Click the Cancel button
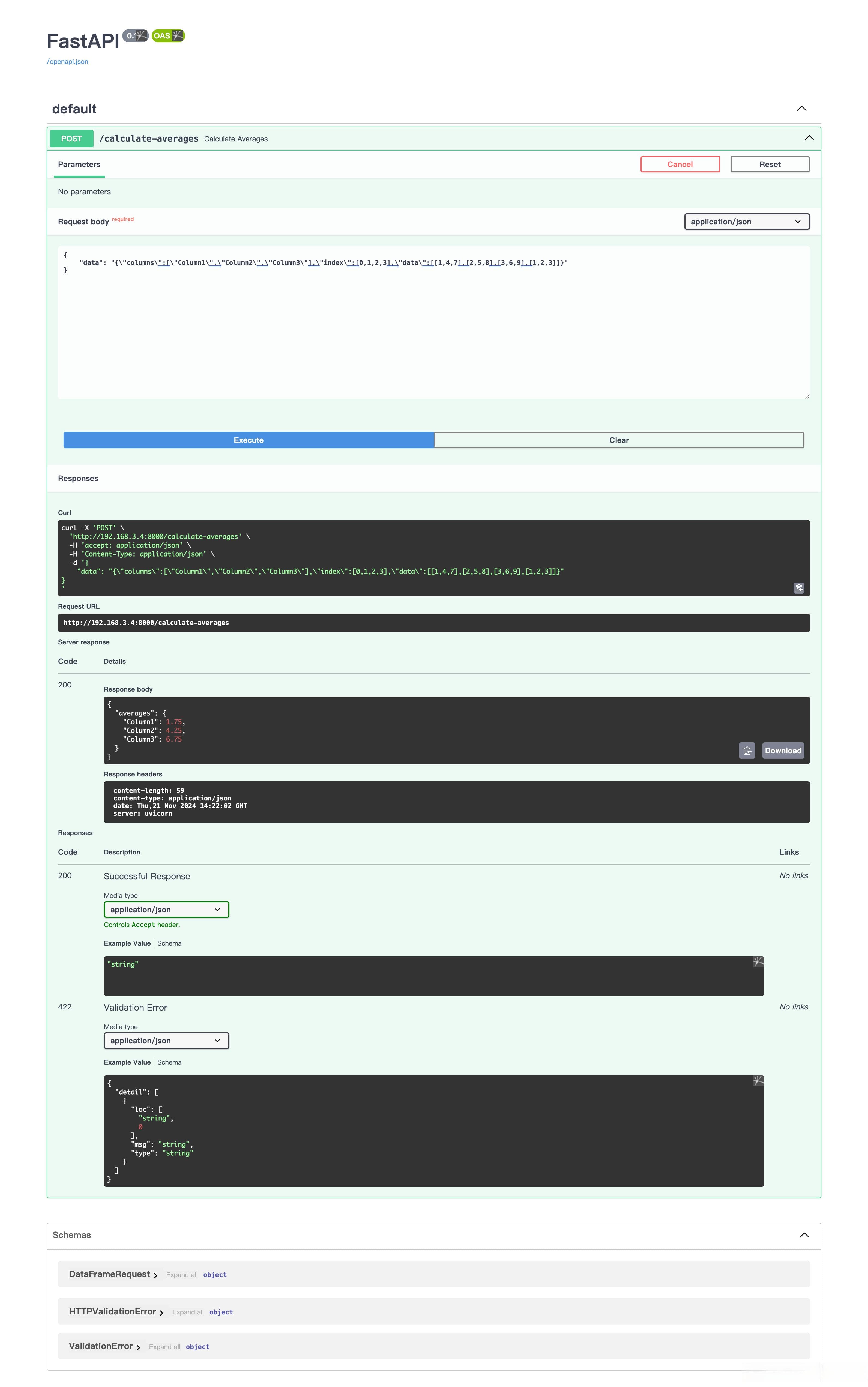This screenshot has width=868, height=1387. point(680,164)
